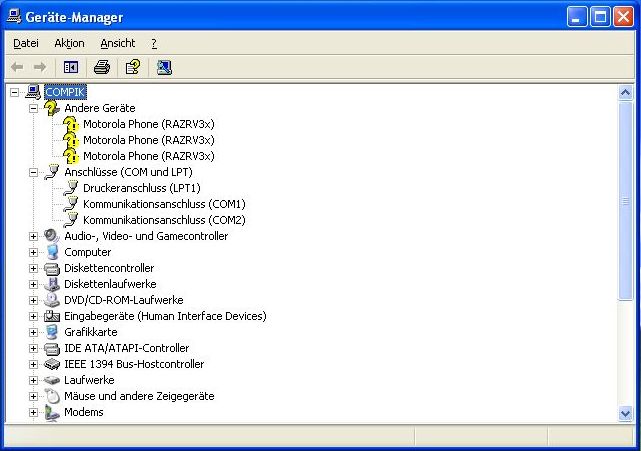
Task: Open the Aktion menu
Action: pyautogui.click(x=69, y=43)
